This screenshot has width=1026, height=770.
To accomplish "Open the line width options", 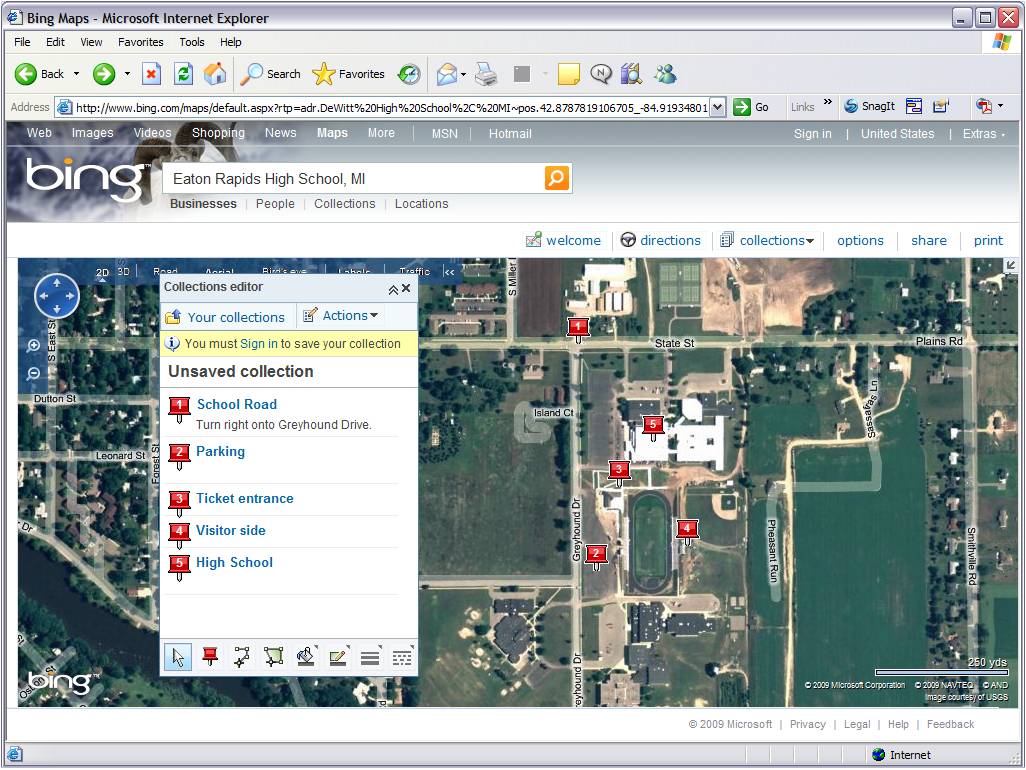I will click(370, 657).
